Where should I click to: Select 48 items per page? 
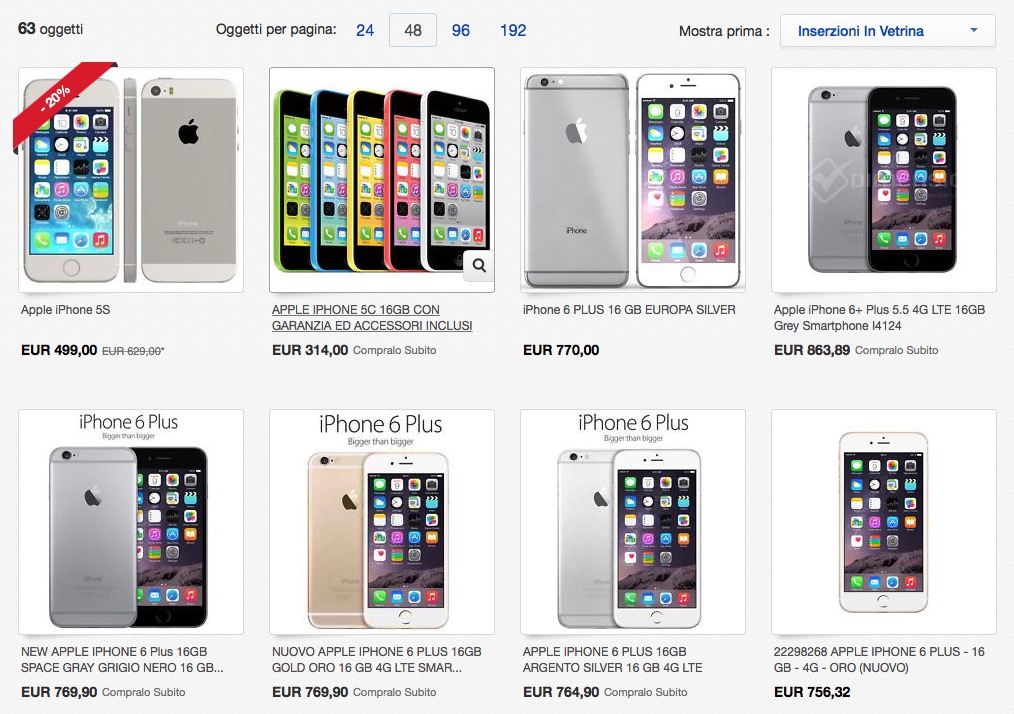point(413,30)
